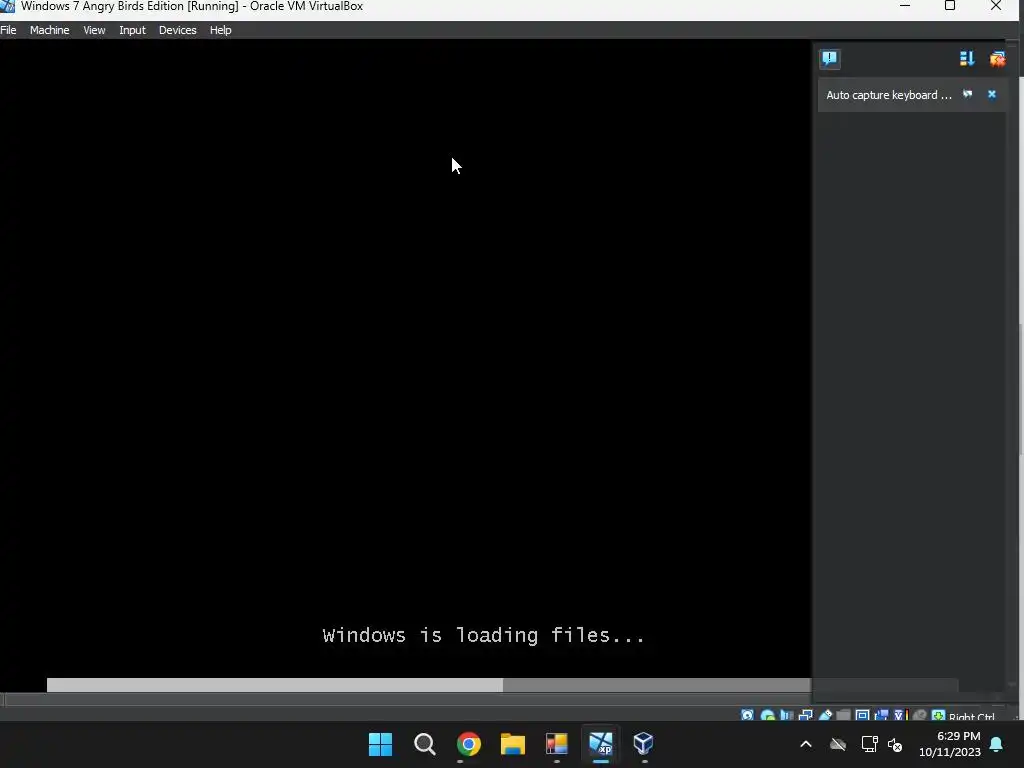Open the Help menu

click(221, 30)
